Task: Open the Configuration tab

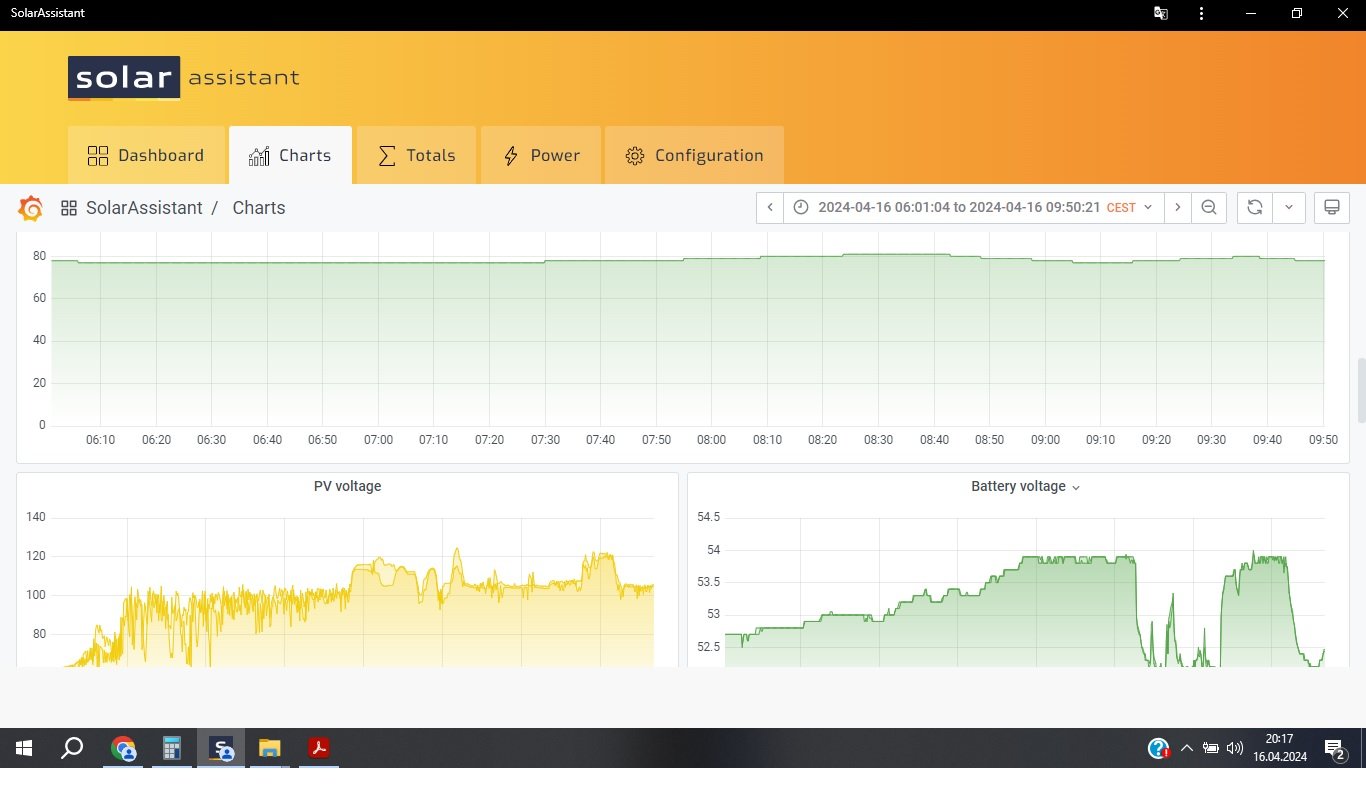Action: click(694, 155)
